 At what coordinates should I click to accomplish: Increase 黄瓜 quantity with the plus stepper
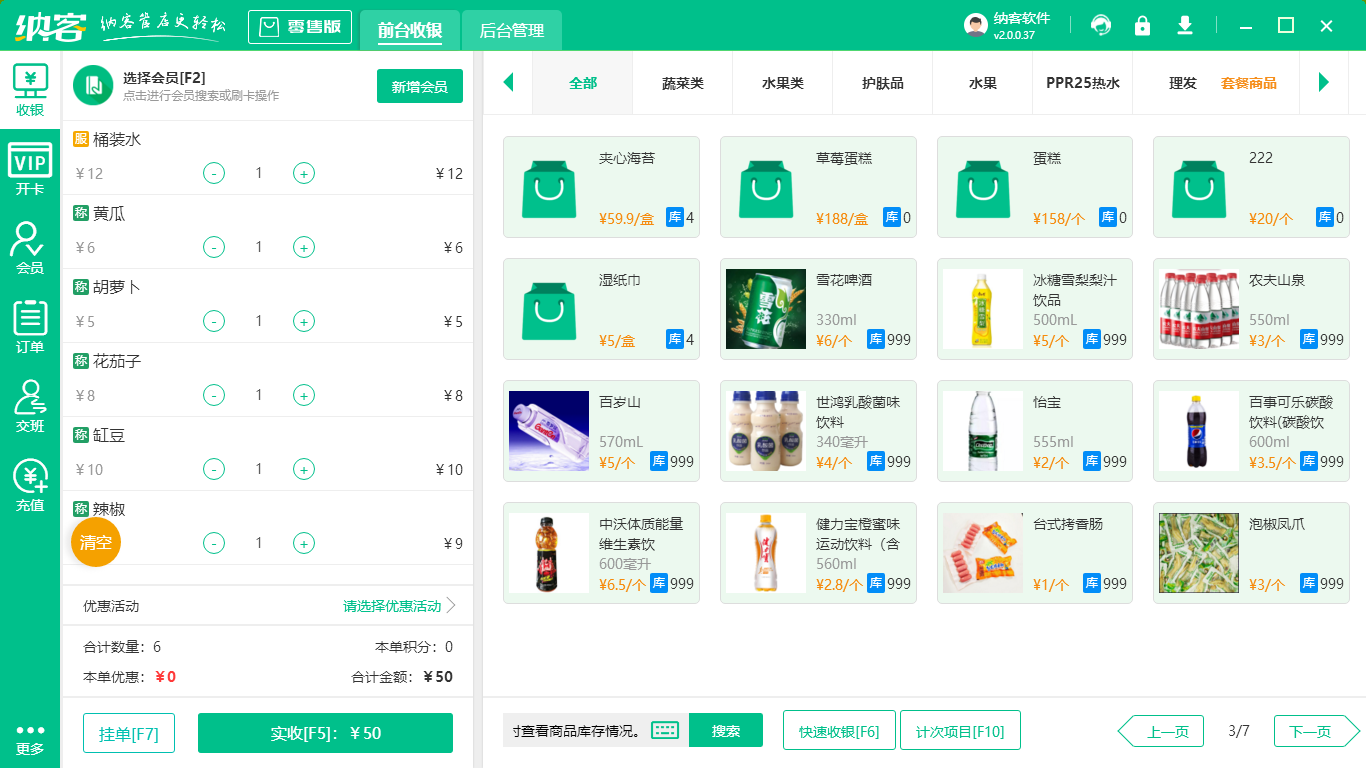[x=303, y=247]
